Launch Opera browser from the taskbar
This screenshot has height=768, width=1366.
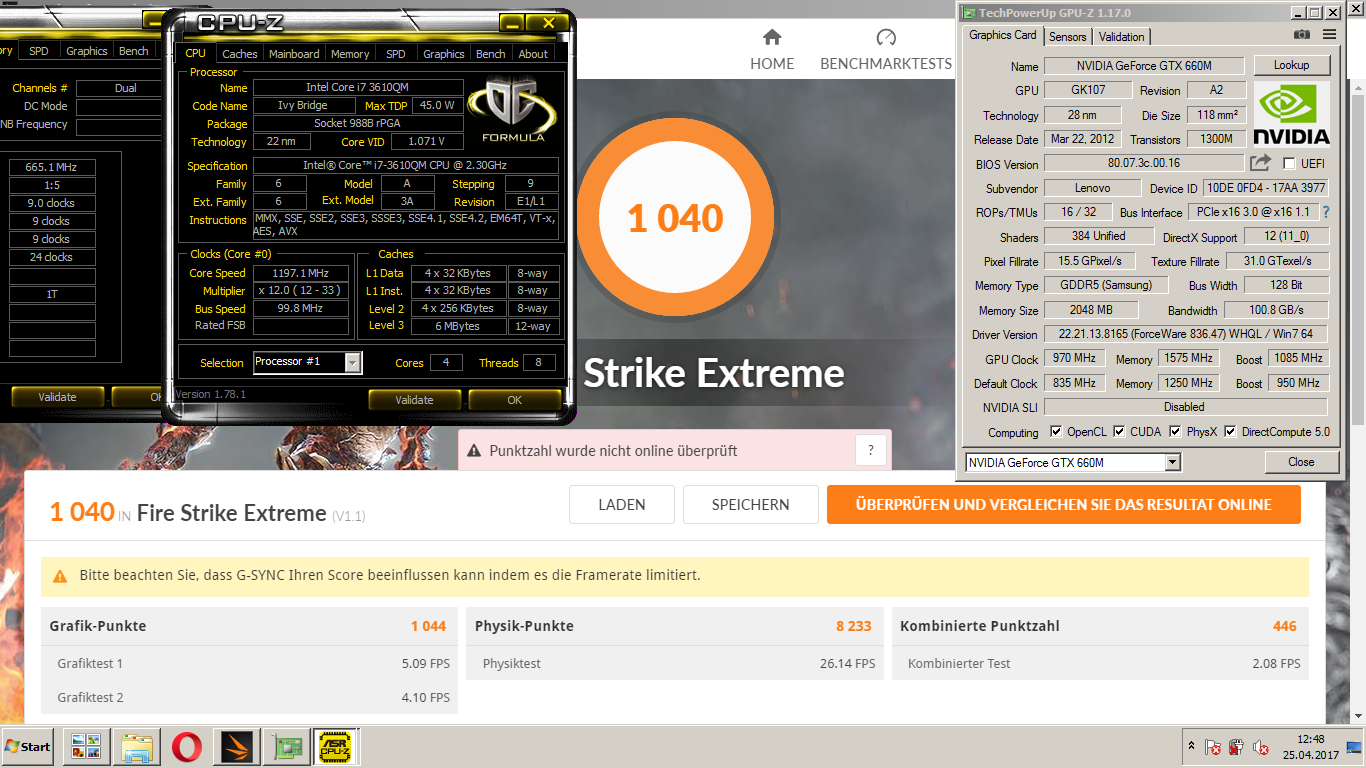186,747
